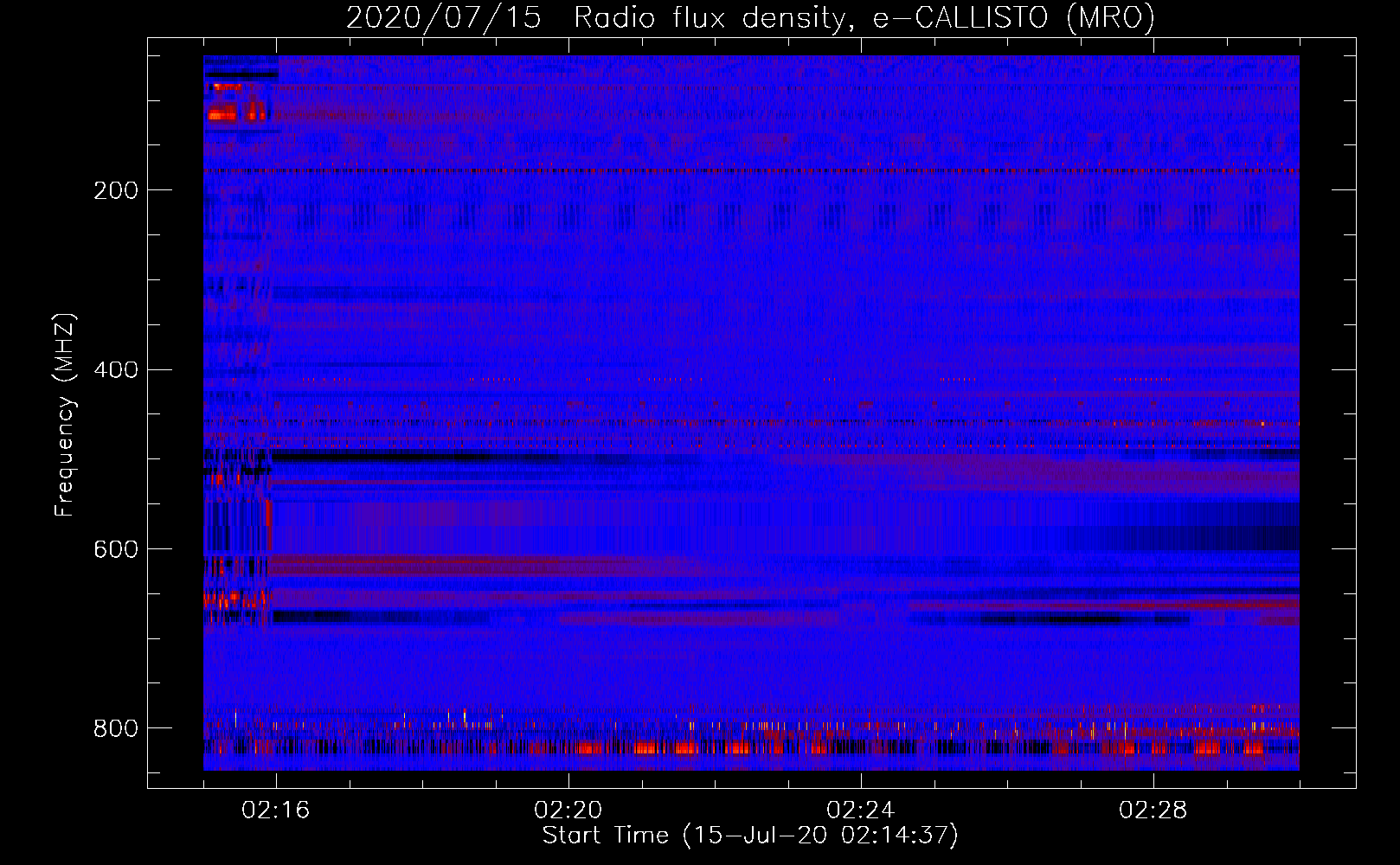Click the 800 frequency tick label
Screen dimensions: 1400x865
click(116, 728)
